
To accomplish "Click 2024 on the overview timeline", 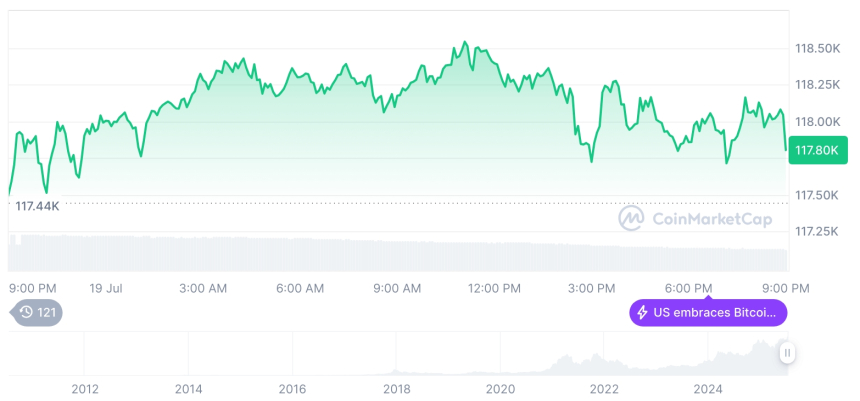I will point(708,388).
